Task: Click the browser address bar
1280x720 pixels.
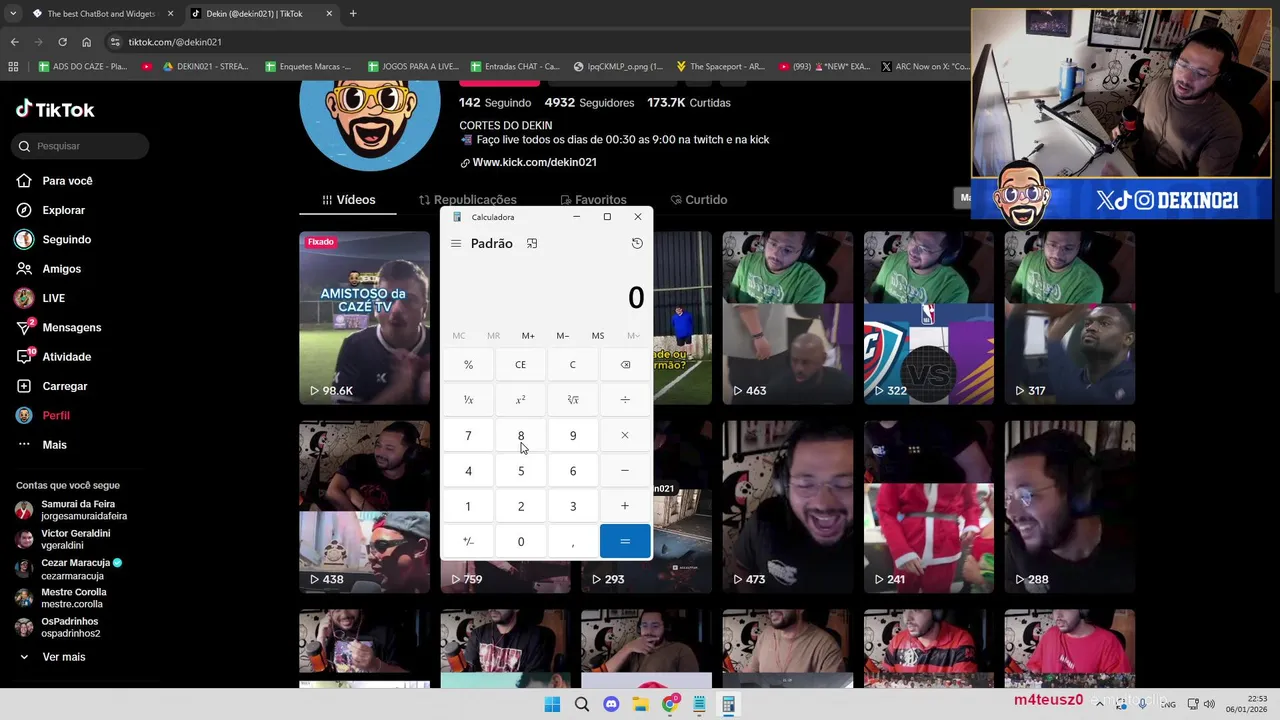Action: click(x=540, y=42)
